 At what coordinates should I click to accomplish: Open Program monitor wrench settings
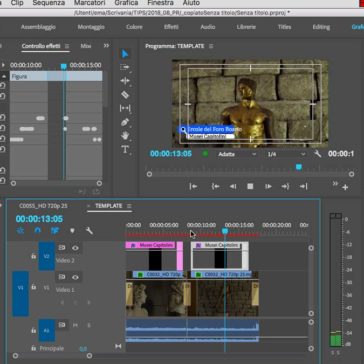(x=317, y=154)
